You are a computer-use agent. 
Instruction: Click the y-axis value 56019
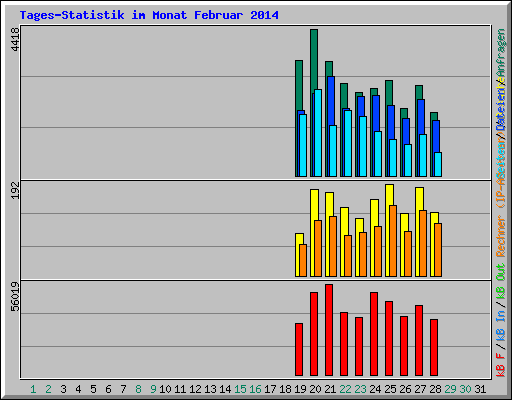(15, 296)
